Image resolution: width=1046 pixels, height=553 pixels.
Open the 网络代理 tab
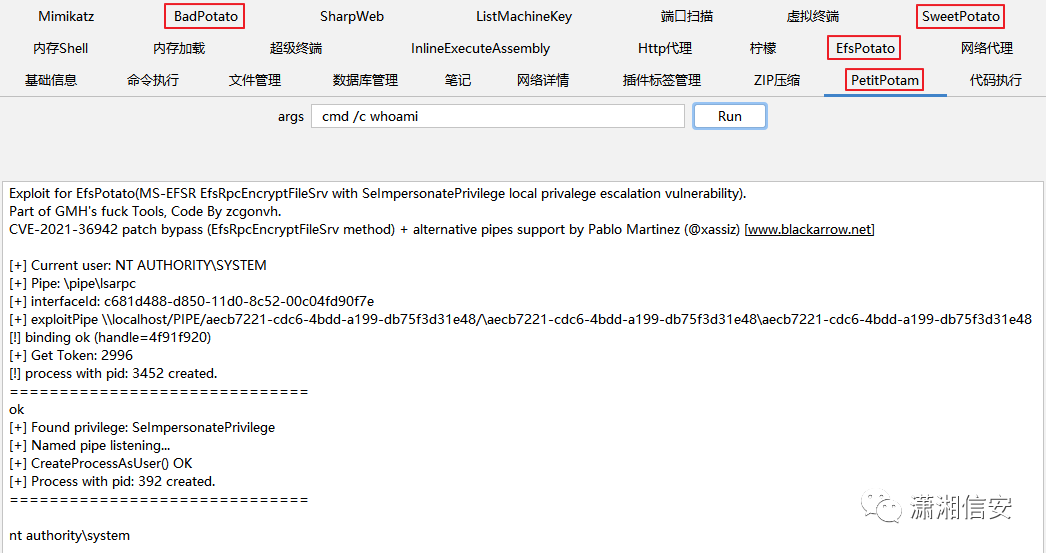click(x=987, y=48)
